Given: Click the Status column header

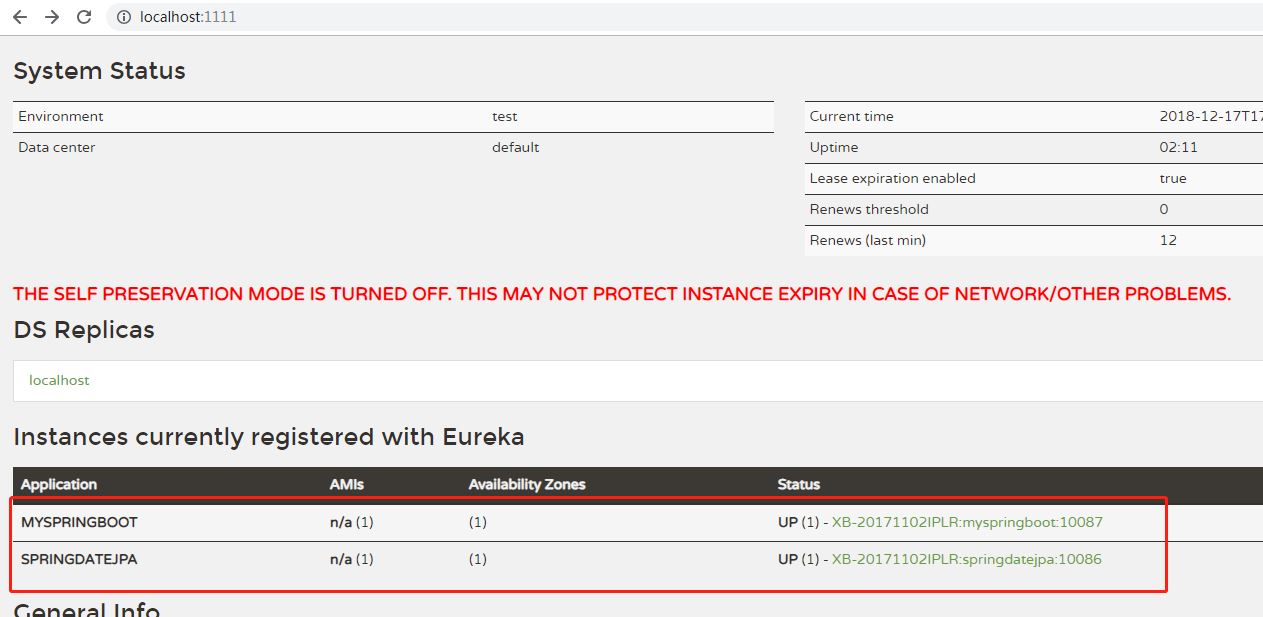Looking at the screenshot, I should coord(798,484).
